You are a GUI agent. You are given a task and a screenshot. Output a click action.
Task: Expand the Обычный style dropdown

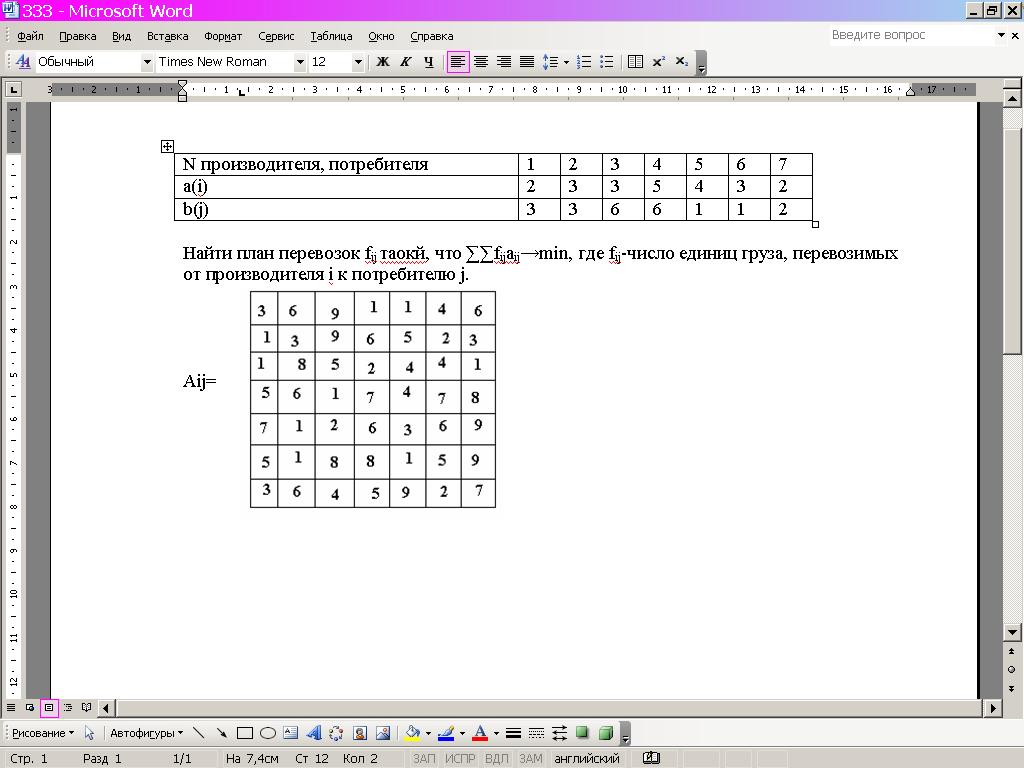coord(147,62)
